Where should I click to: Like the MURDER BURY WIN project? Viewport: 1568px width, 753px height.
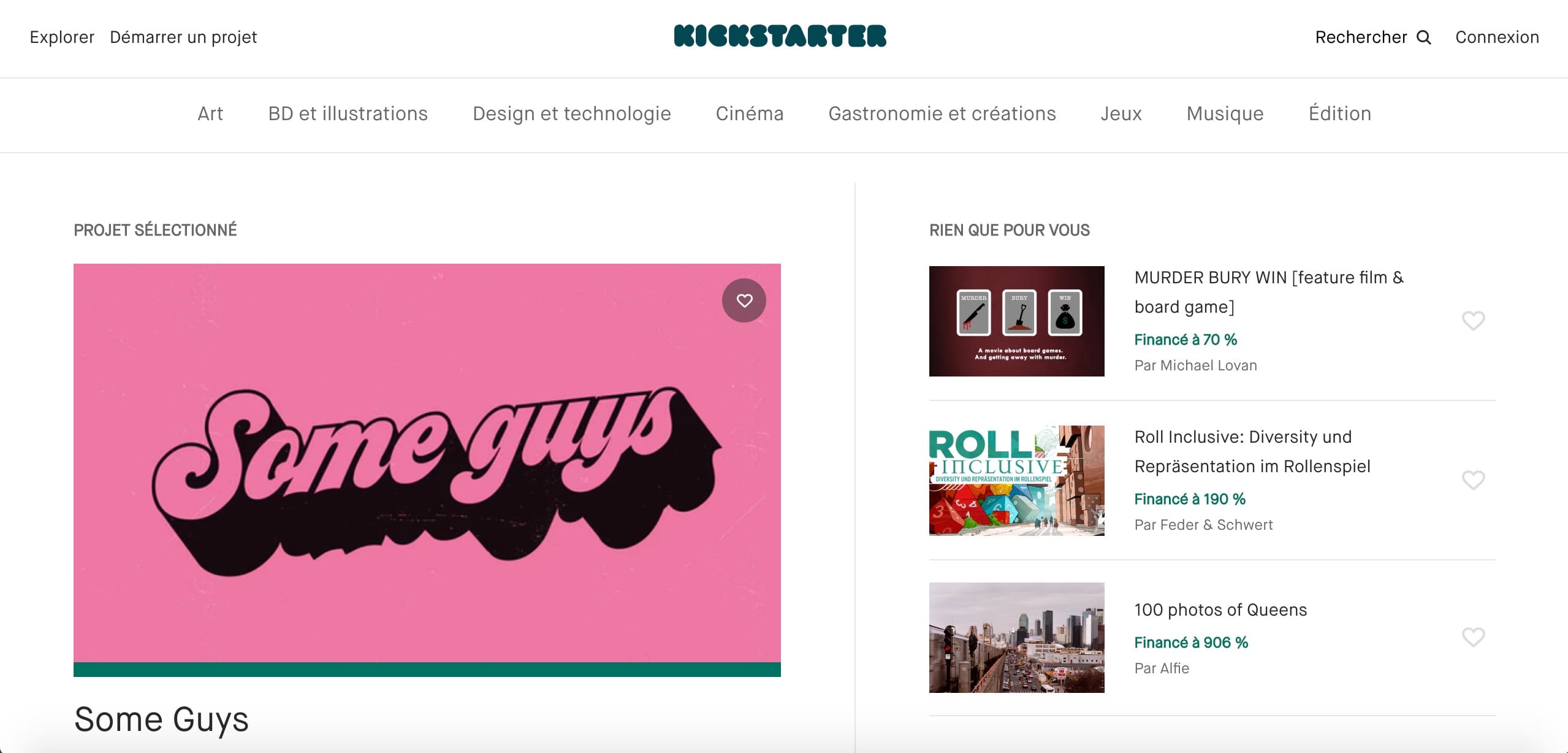point(1473,320)
